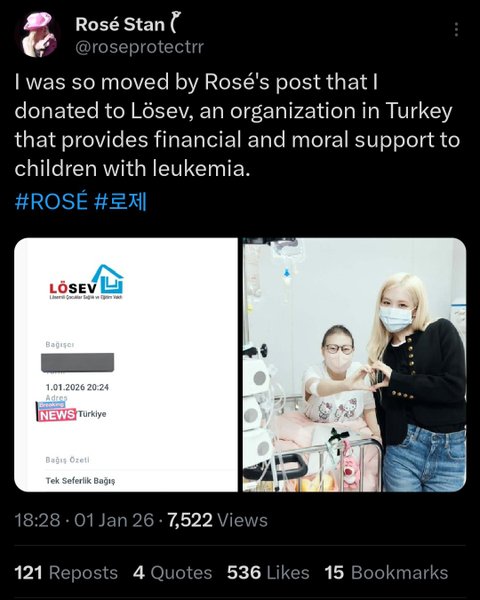Open the three-dot more options menu
Image resolution: width=480 pixels, height=600 pixels.
coord(456,29)
